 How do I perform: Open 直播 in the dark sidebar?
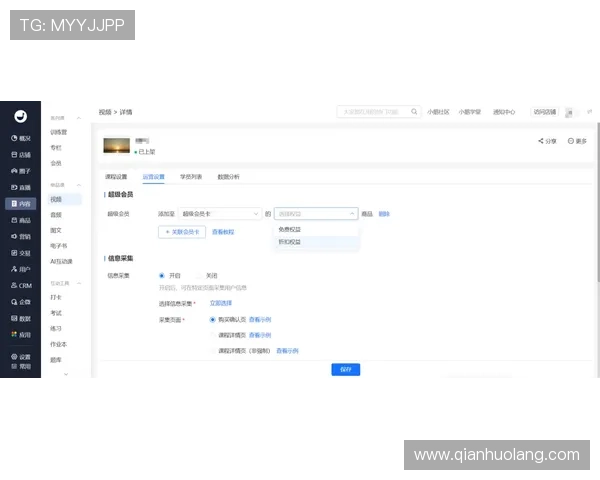(21, 188)
